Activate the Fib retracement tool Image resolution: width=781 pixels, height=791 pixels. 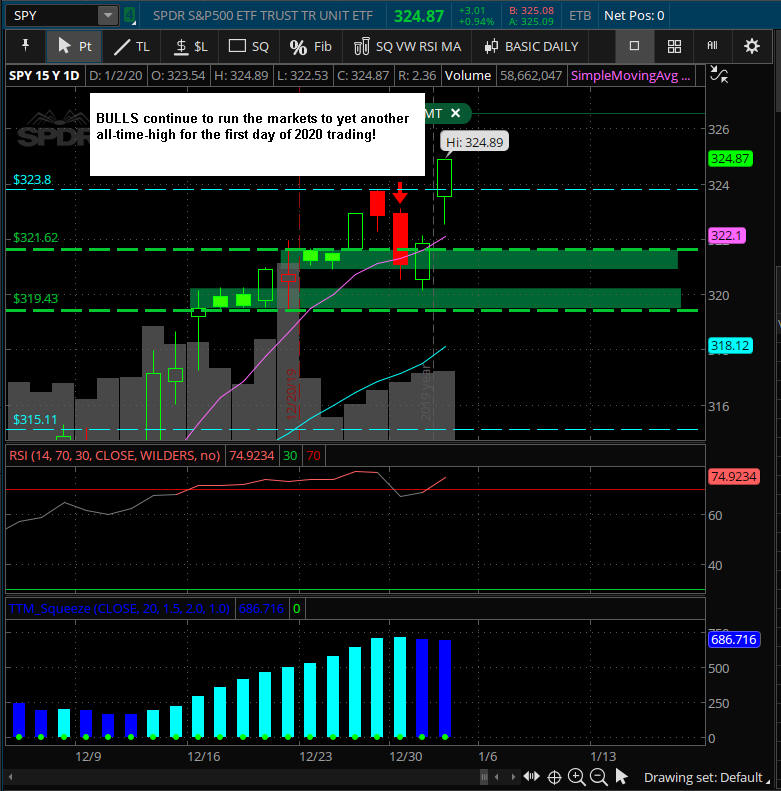click(x=309, y=46)
